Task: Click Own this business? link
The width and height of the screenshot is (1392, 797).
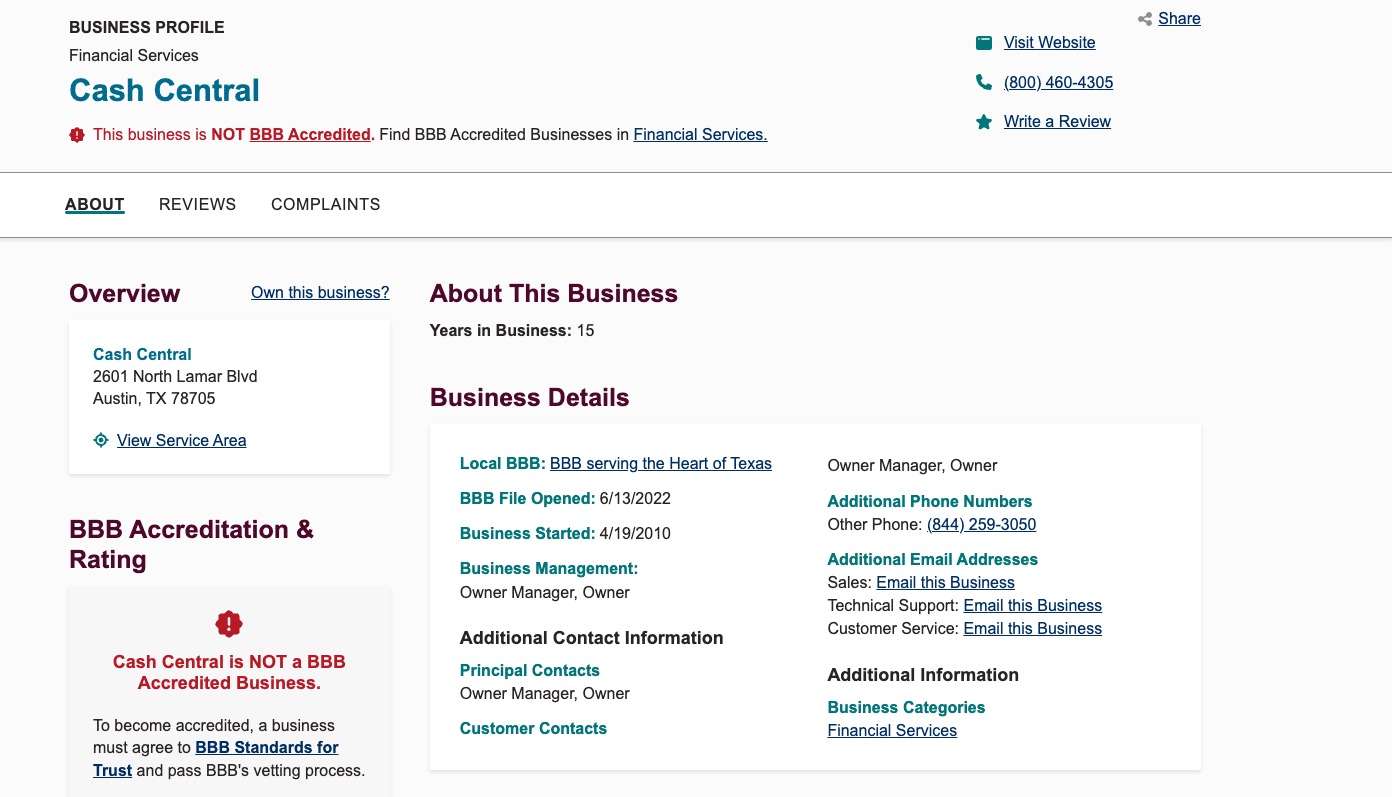Action: (x=320, y=292)
